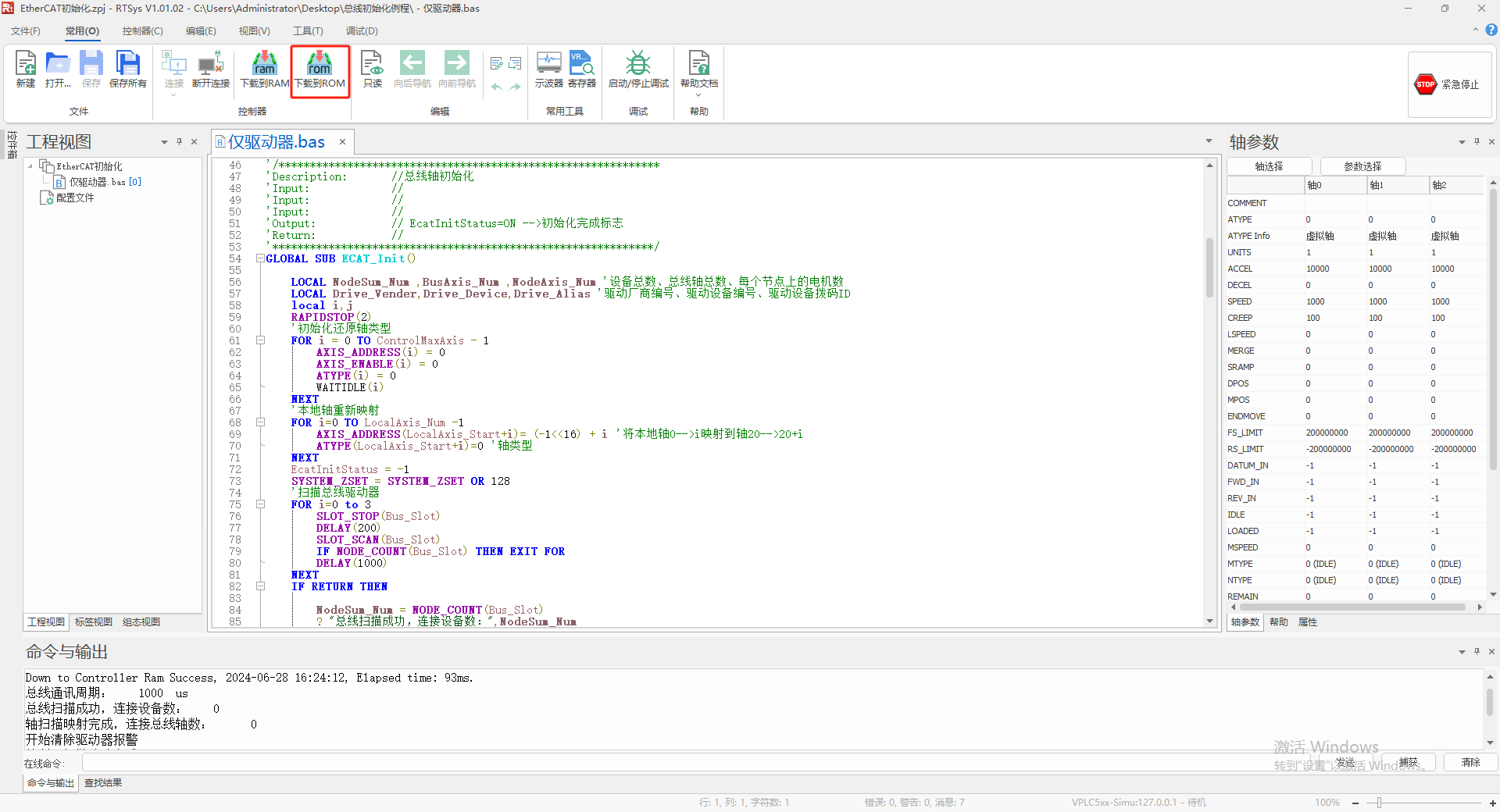Open a project with the 打开 icon
The image size is (1500, 812).
click(x=58, y=69)
